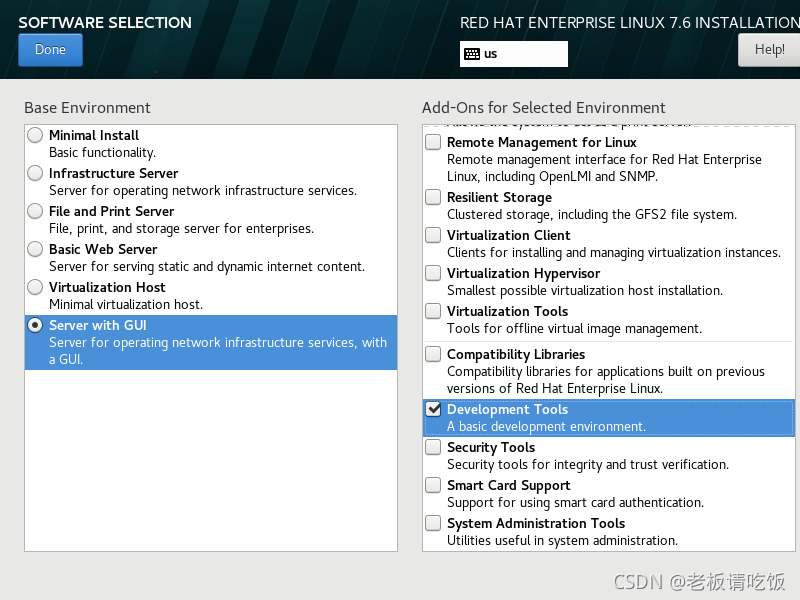Image resolution: width=800 pixels, height=600 pixels.
Task: Check the System Administration Tools checkbox
Action: click(433, 523)
